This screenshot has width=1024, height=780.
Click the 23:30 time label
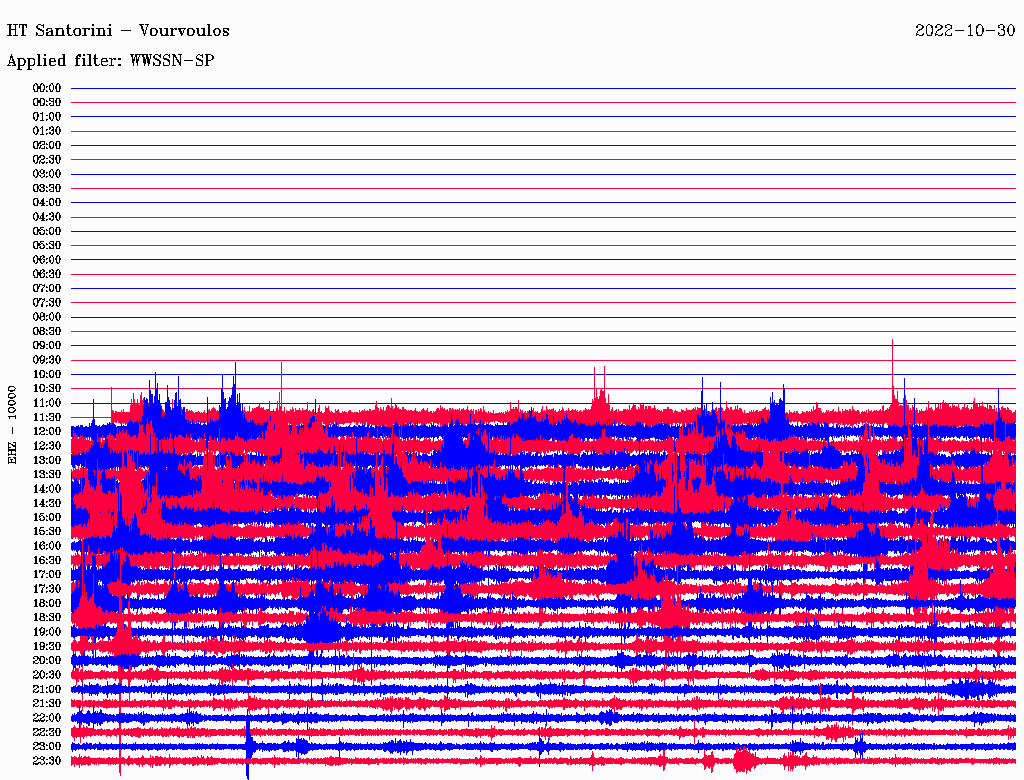47,760
